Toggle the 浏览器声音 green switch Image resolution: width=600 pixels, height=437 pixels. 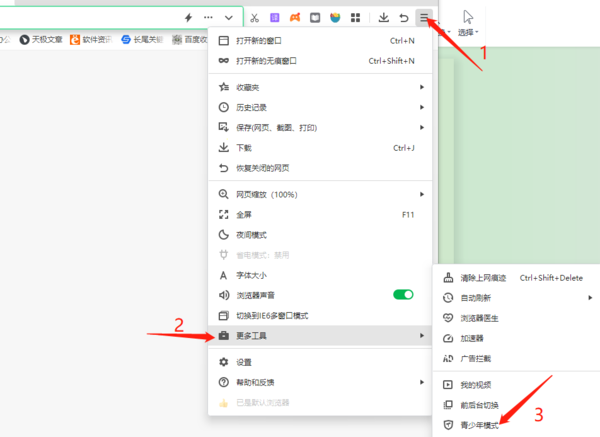(403, 295)
